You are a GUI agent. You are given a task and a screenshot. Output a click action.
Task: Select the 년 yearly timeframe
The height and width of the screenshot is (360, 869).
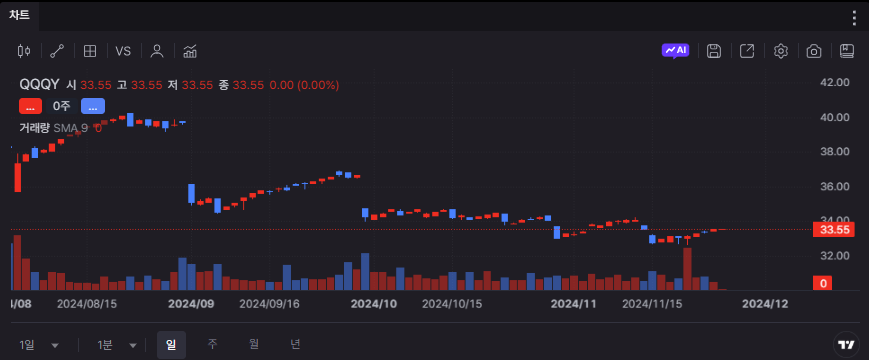tap(295, 344)
